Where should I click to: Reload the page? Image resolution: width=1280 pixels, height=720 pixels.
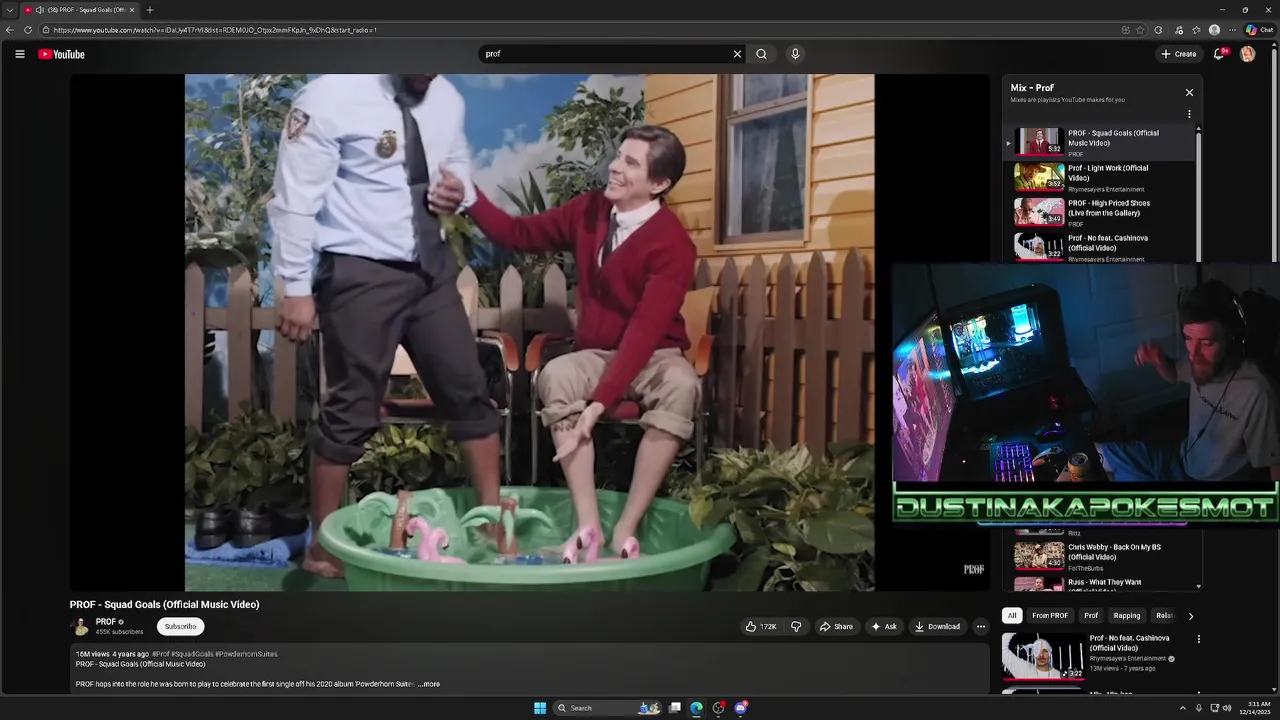click(x=28, y=30)
